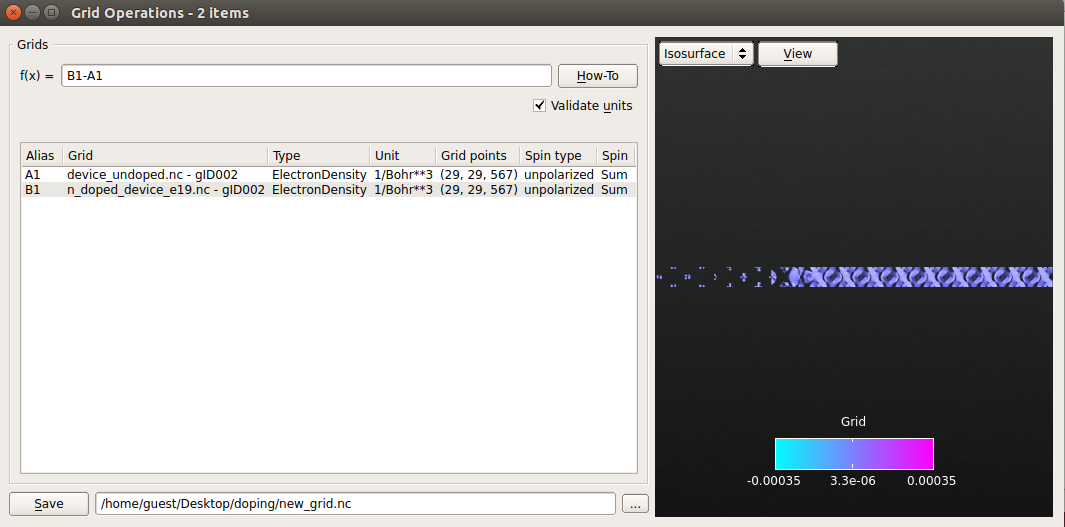Maximize the Grid Operations window
Screen dimensions: 1065x527
(50, 12)
